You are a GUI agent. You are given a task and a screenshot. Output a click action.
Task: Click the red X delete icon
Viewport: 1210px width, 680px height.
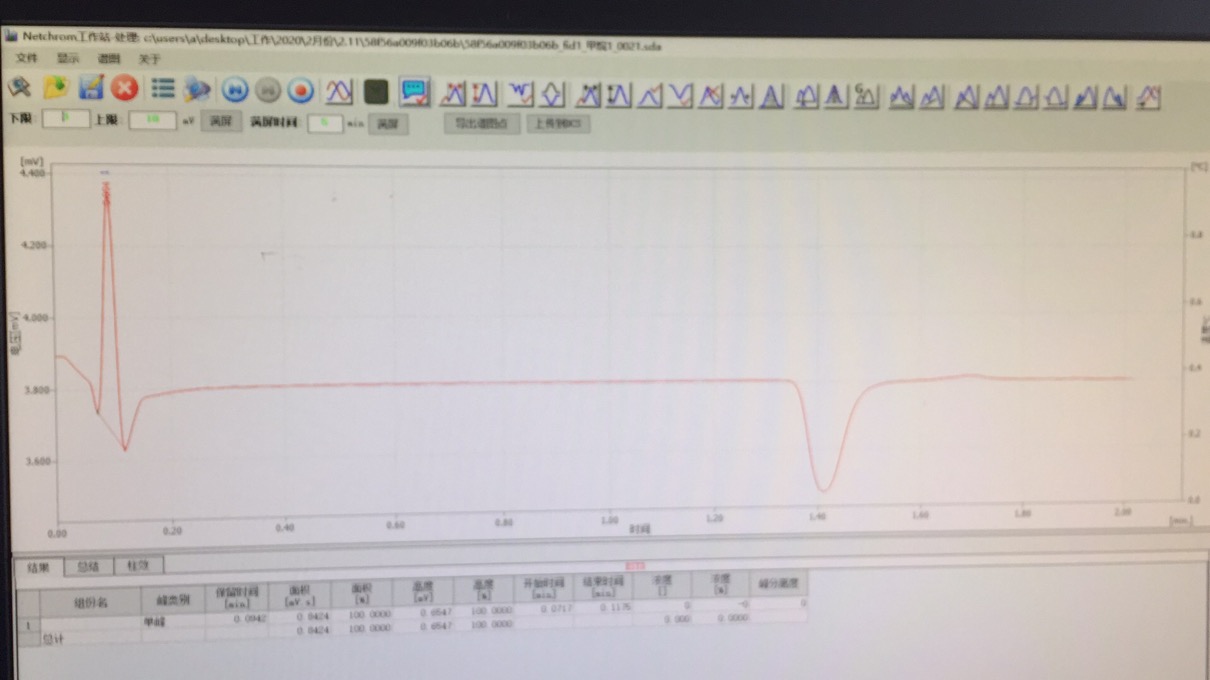tap(125, 89)
